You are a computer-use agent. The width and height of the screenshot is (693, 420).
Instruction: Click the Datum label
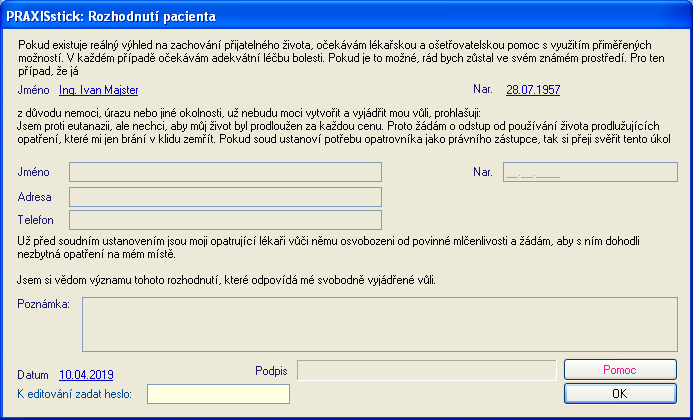point(33,374)
